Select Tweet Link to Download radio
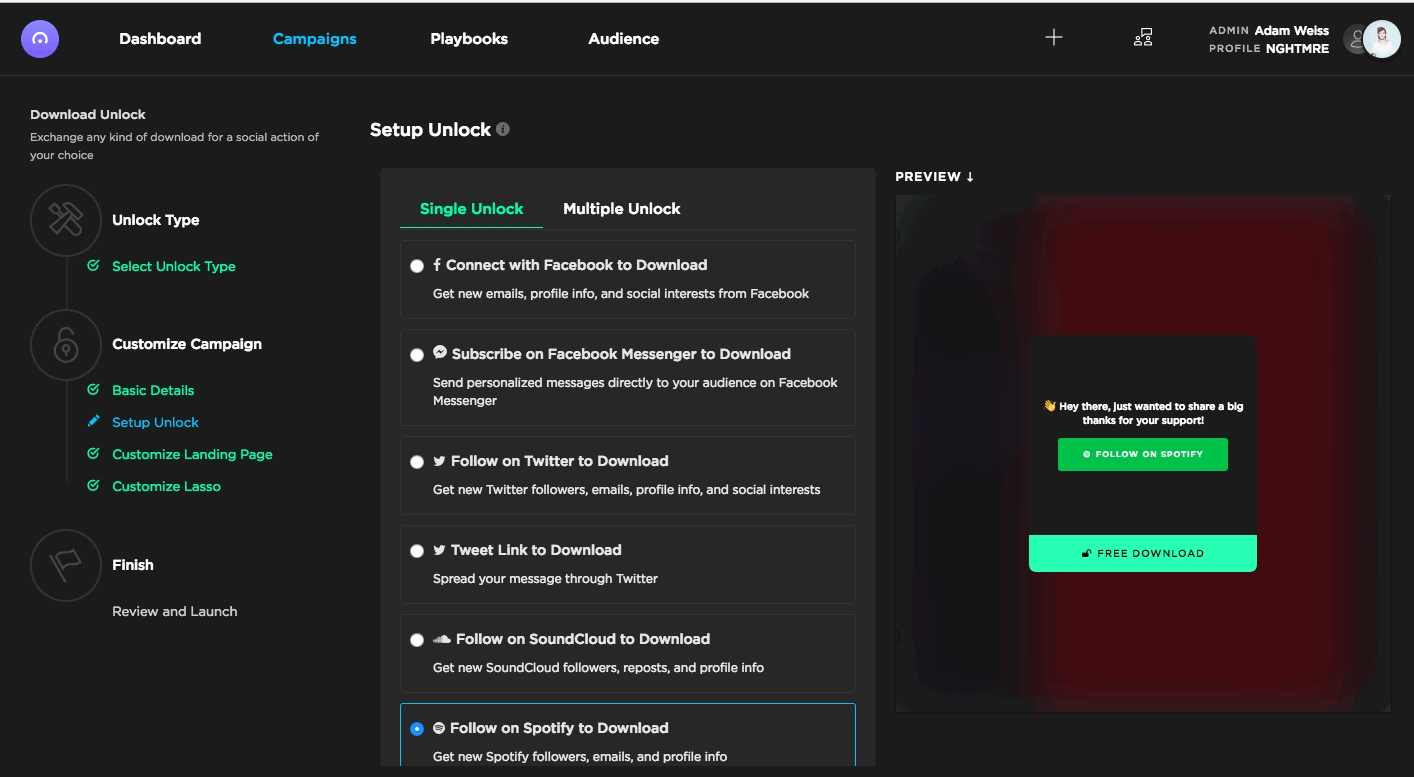Image resolution: width=1414 pixels, height=777 pixels. coord(417,551)
